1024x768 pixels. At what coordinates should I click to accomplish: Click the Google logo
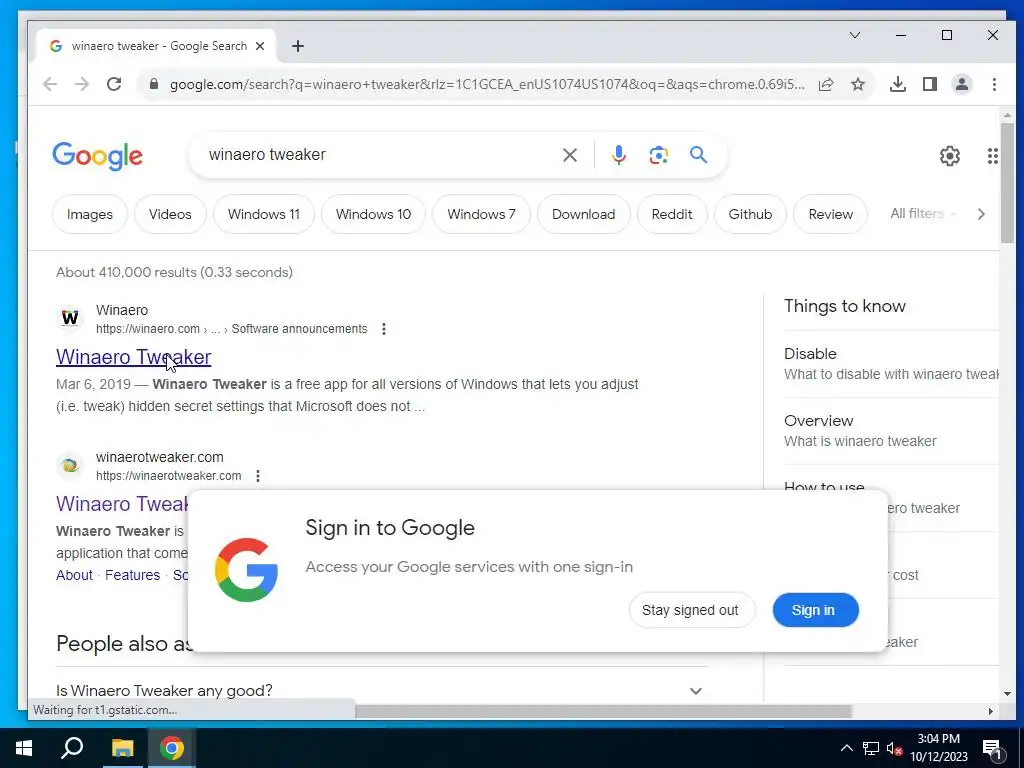(97, 156)
